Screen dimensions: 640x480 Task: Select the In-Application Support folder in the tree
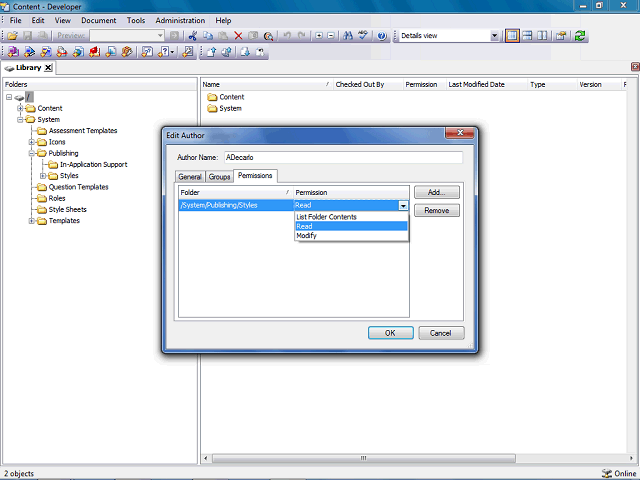pos(93,164)
